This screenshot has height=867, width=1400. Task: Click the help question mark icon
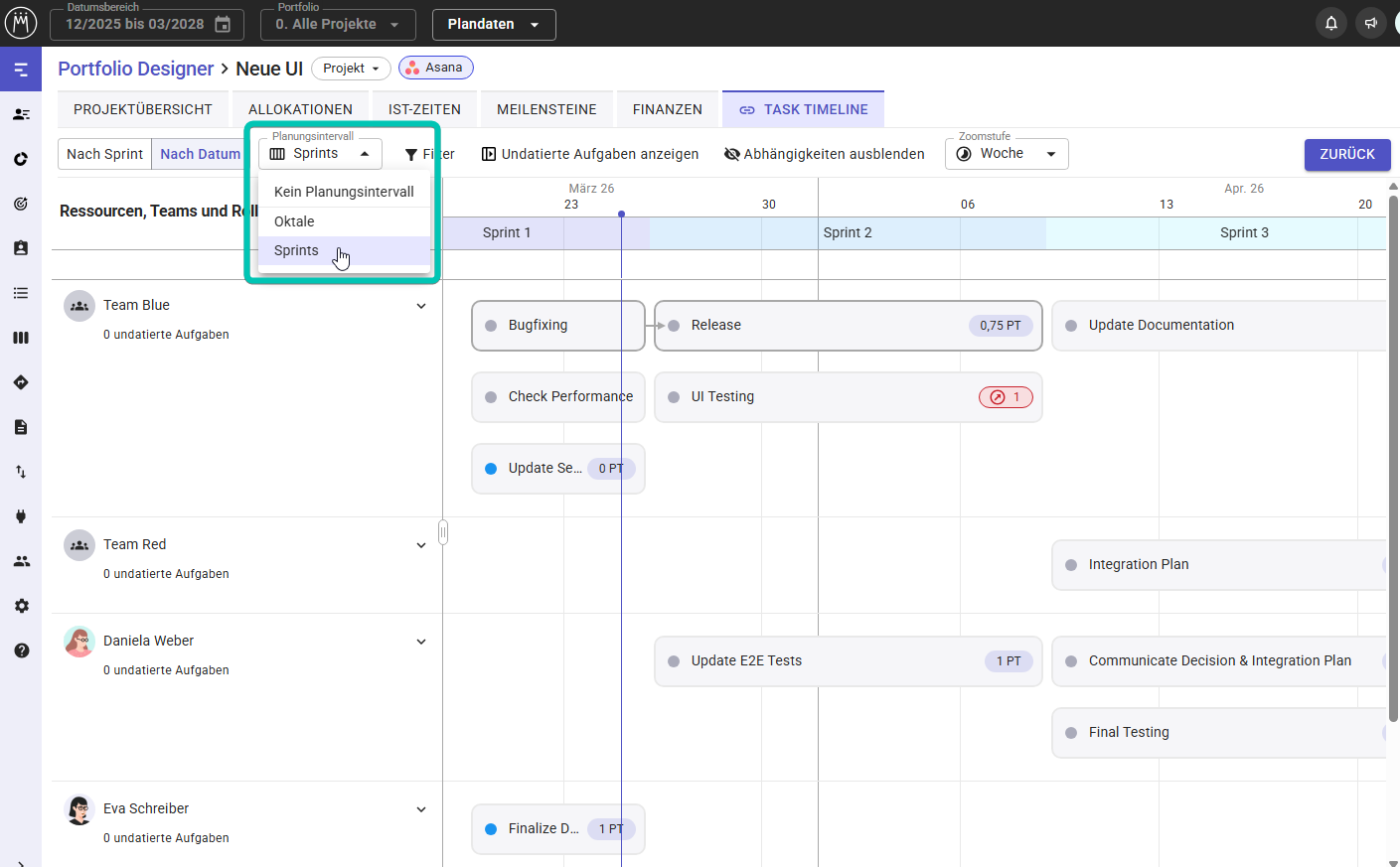click(21, 650)
